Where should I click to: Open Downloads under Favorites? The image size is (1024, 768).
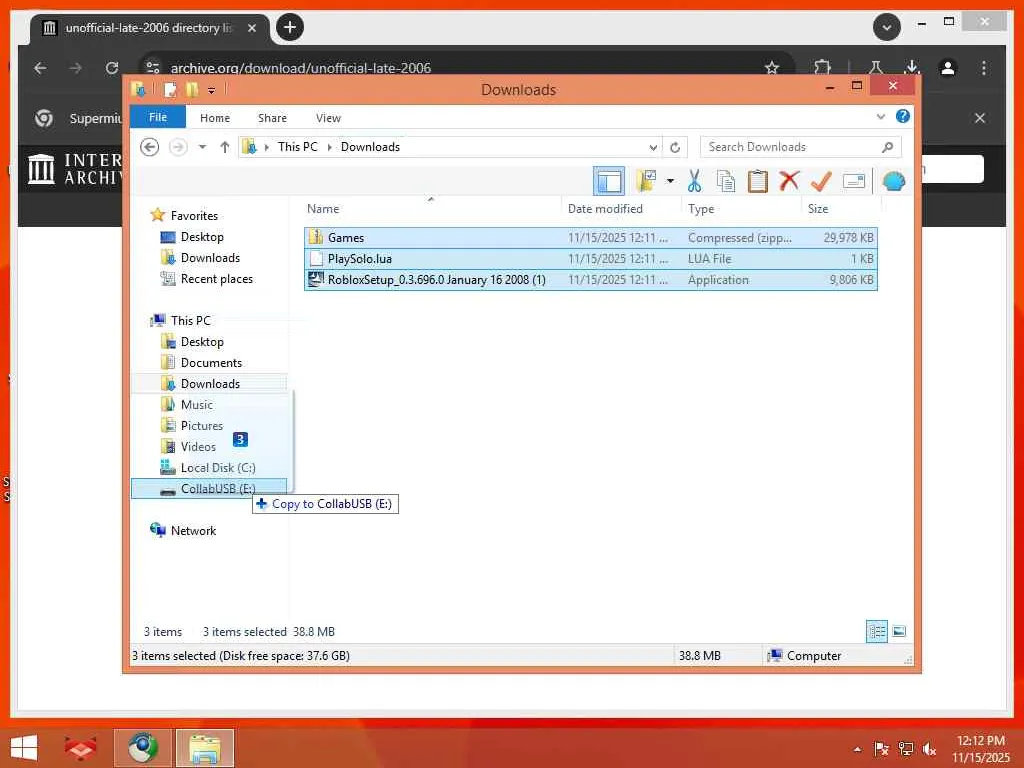(210, 258)
